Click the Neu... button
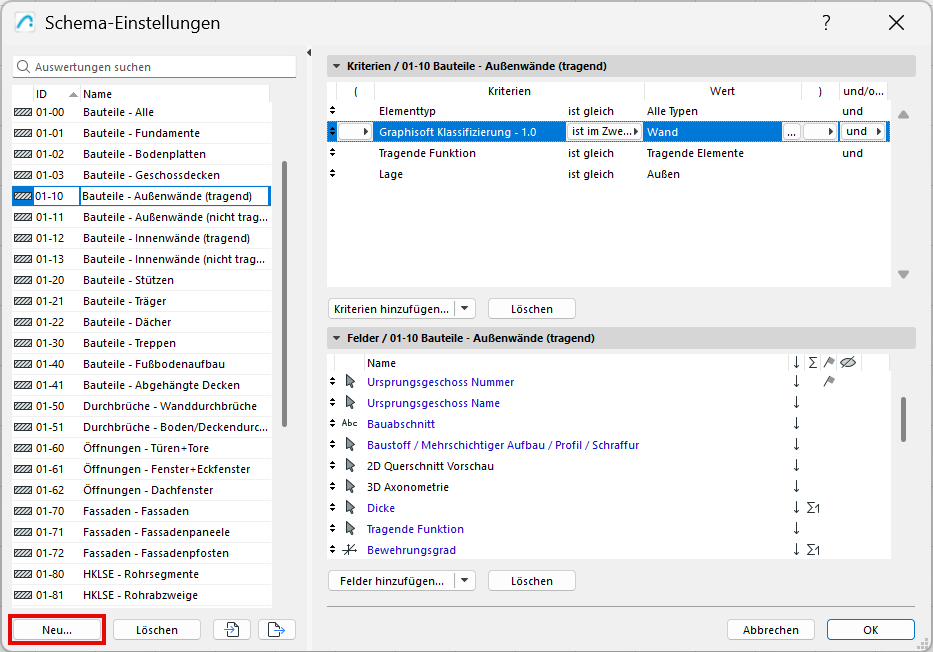The image size is (933, 652). pos(57,630)
